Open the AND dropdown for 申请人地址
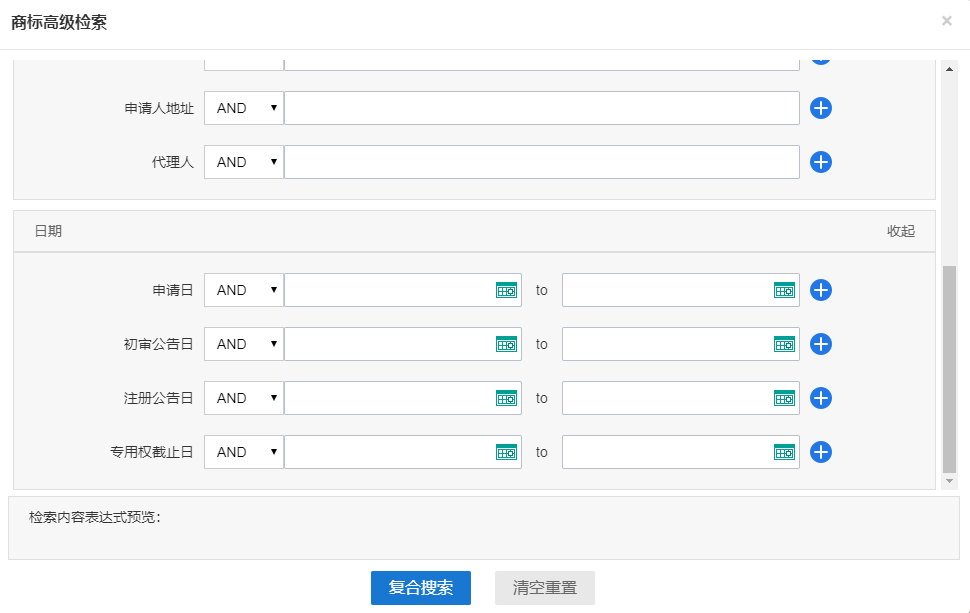Viewport: 970px width, 613px height. click(244, 108)
